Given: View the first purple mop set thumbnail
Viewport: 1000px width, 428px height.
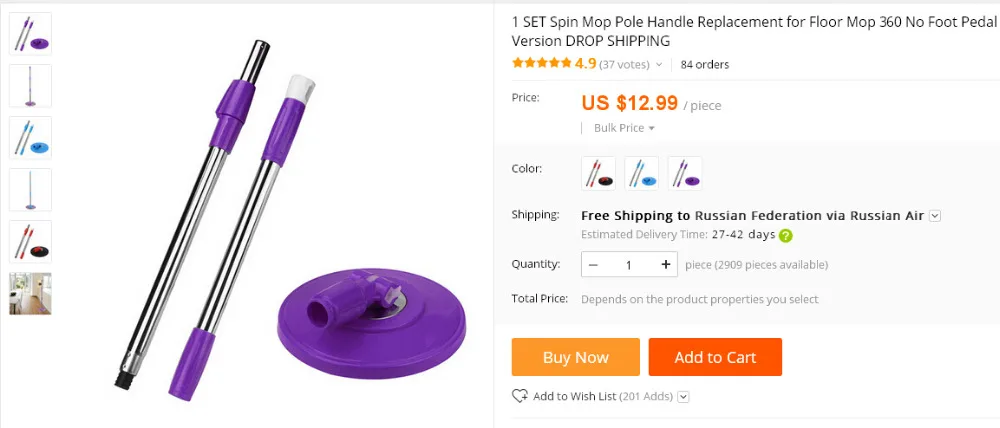Looking at the screenshot, I should click(30, 34).
